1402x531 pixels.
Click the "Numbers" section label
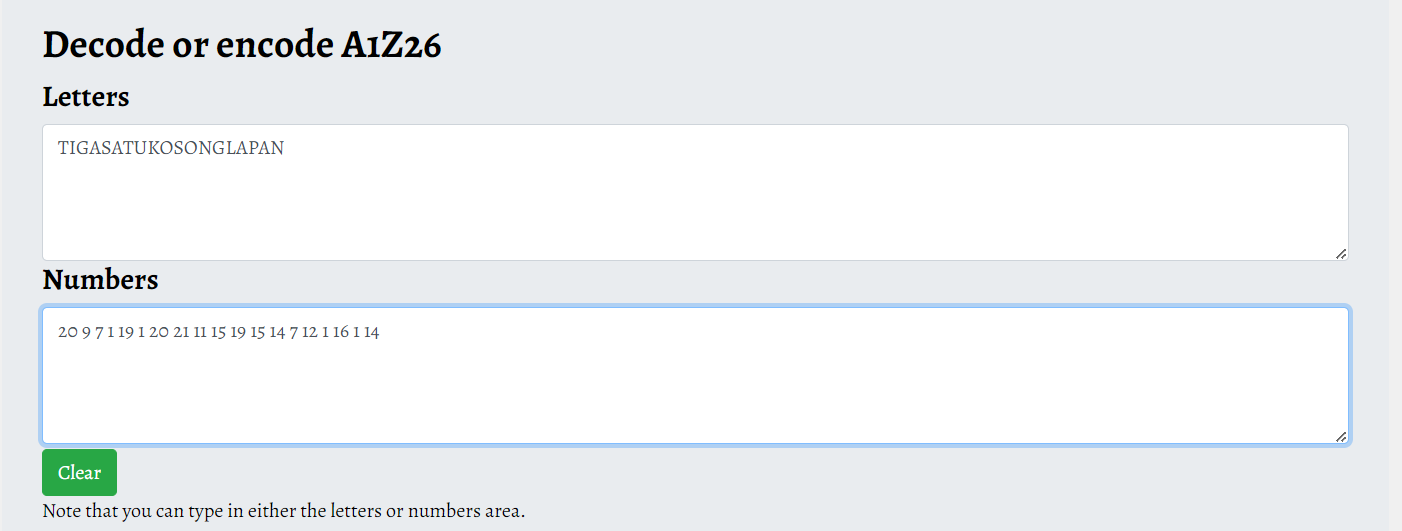(x=100, y=280)
